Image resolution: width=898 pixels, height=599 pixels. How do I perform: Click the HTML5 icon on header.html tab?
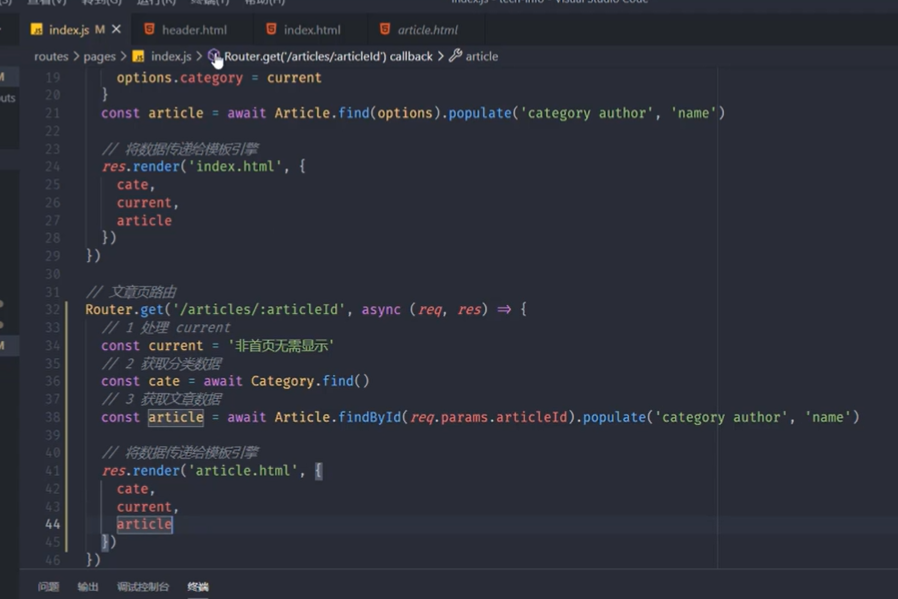(x=149, y=29)
